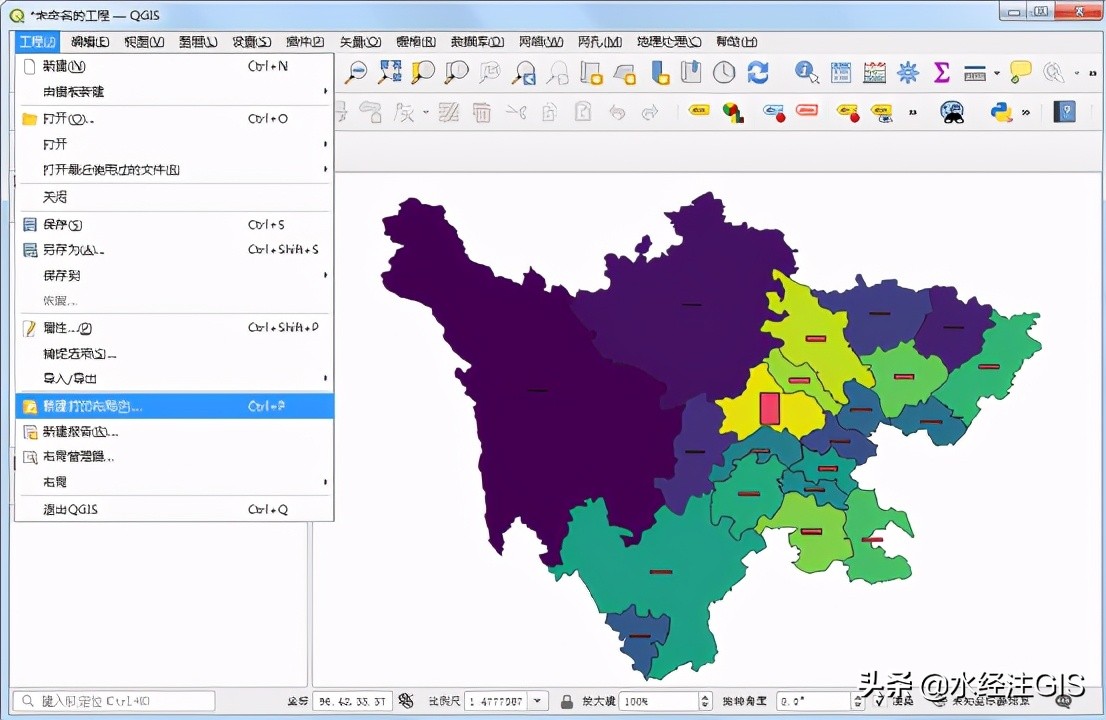Click the Delete Selected trash icon
Image resolution: width=1106 pixels, height=720 pixels.
482,112
